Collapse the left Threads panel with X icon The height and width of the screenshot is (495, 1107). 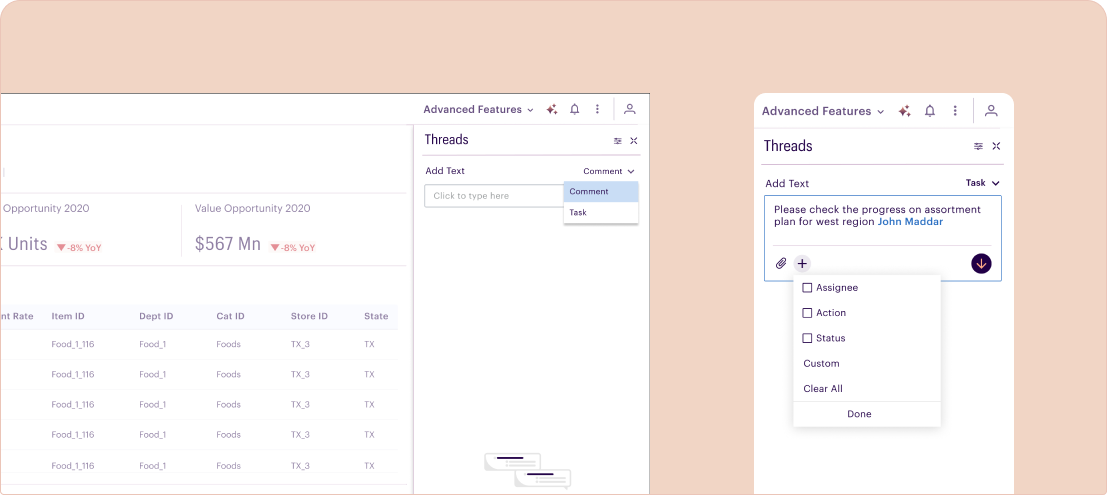[x=634, y=141]
